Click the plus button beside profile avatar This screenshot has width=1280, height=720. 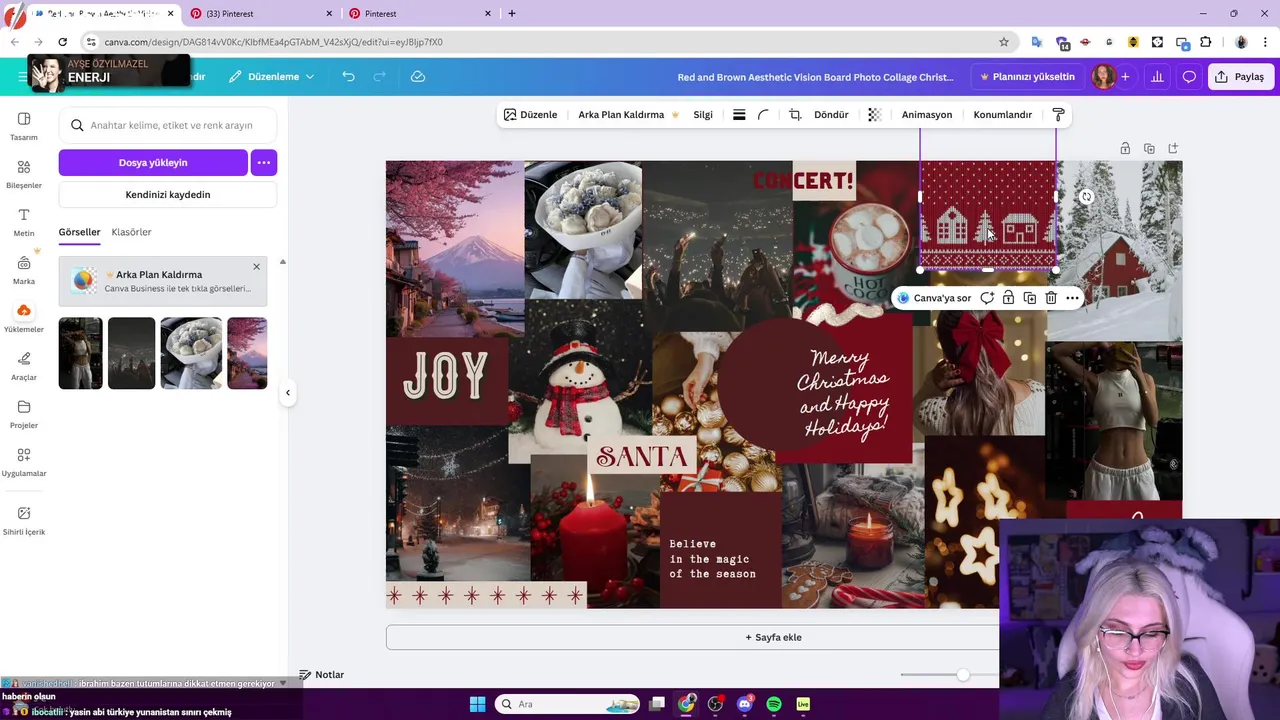pos(1125,77)
